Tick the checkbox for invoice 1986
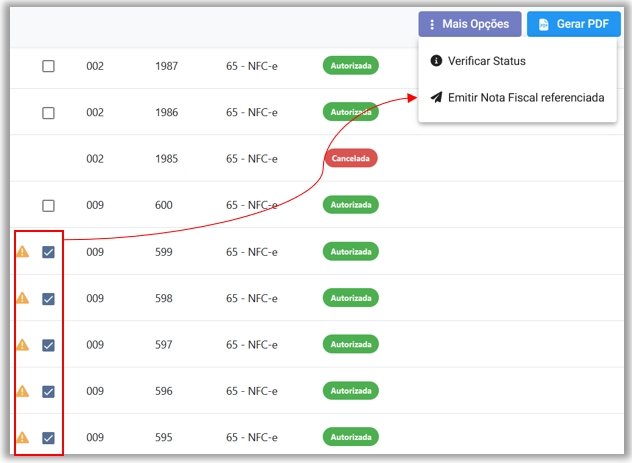This screenshot has height=463, width=632. click(x=48, y=113)
